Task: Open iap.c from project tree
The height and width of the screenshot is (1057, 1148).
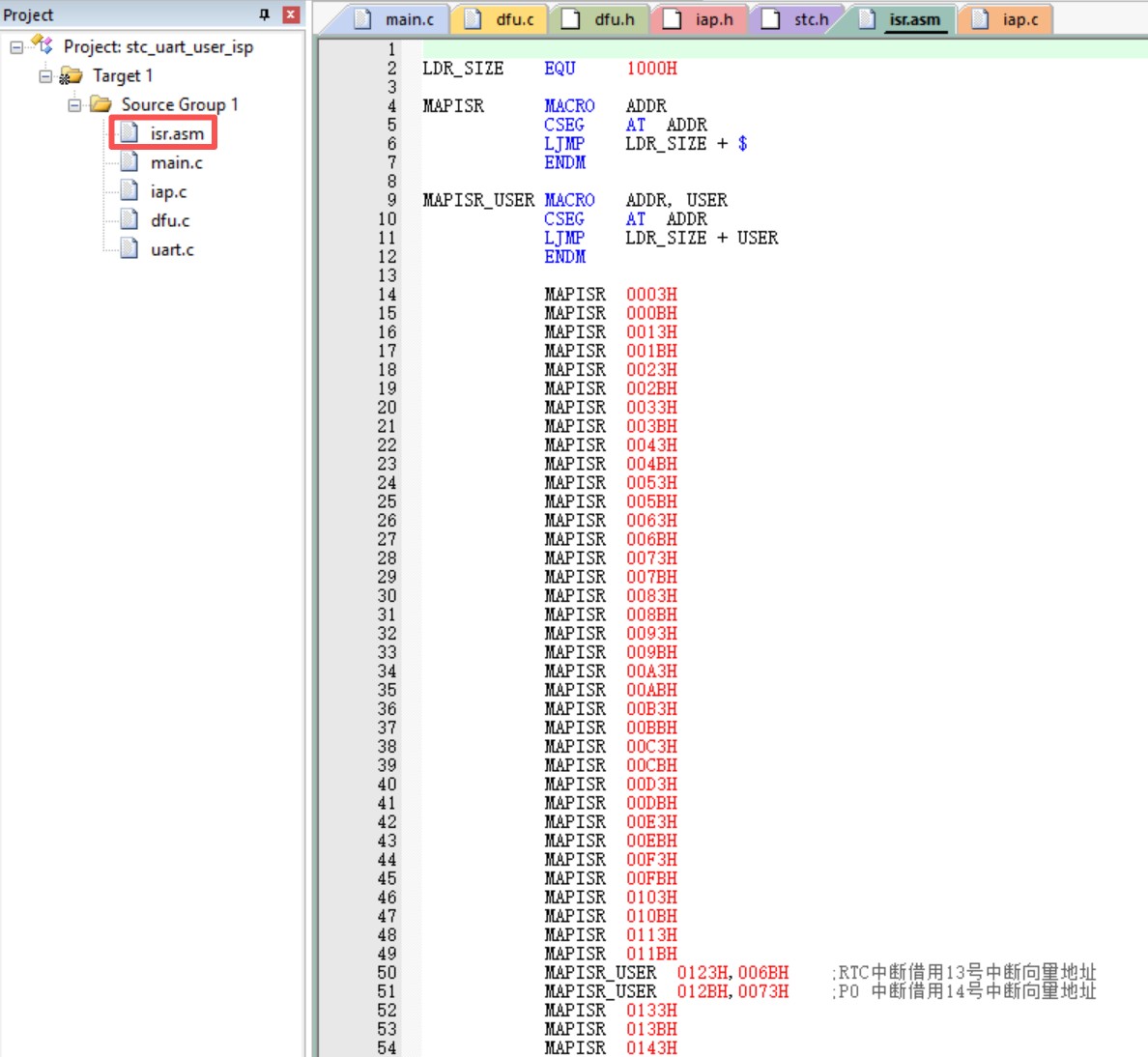Action: [168, 191]
